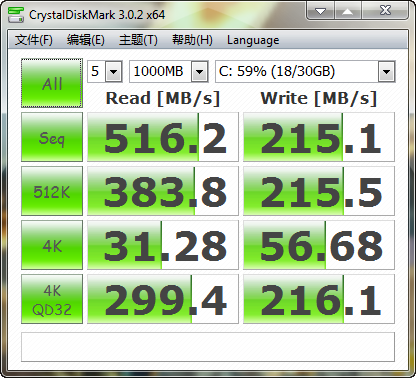416x378 pixels.
Task: Open the 帮助(H) menu
Action: [x=192, y=40]
